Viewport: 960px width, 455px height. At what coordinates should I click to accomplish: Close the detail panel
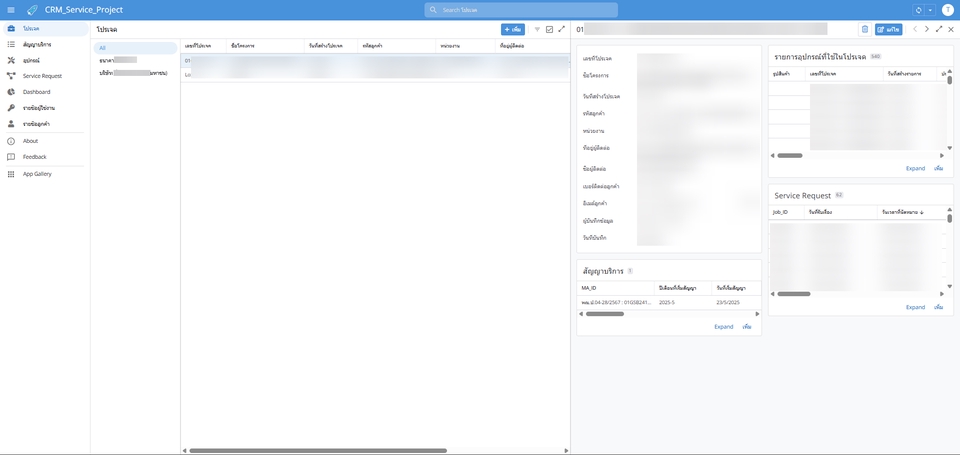pos(951,29)
